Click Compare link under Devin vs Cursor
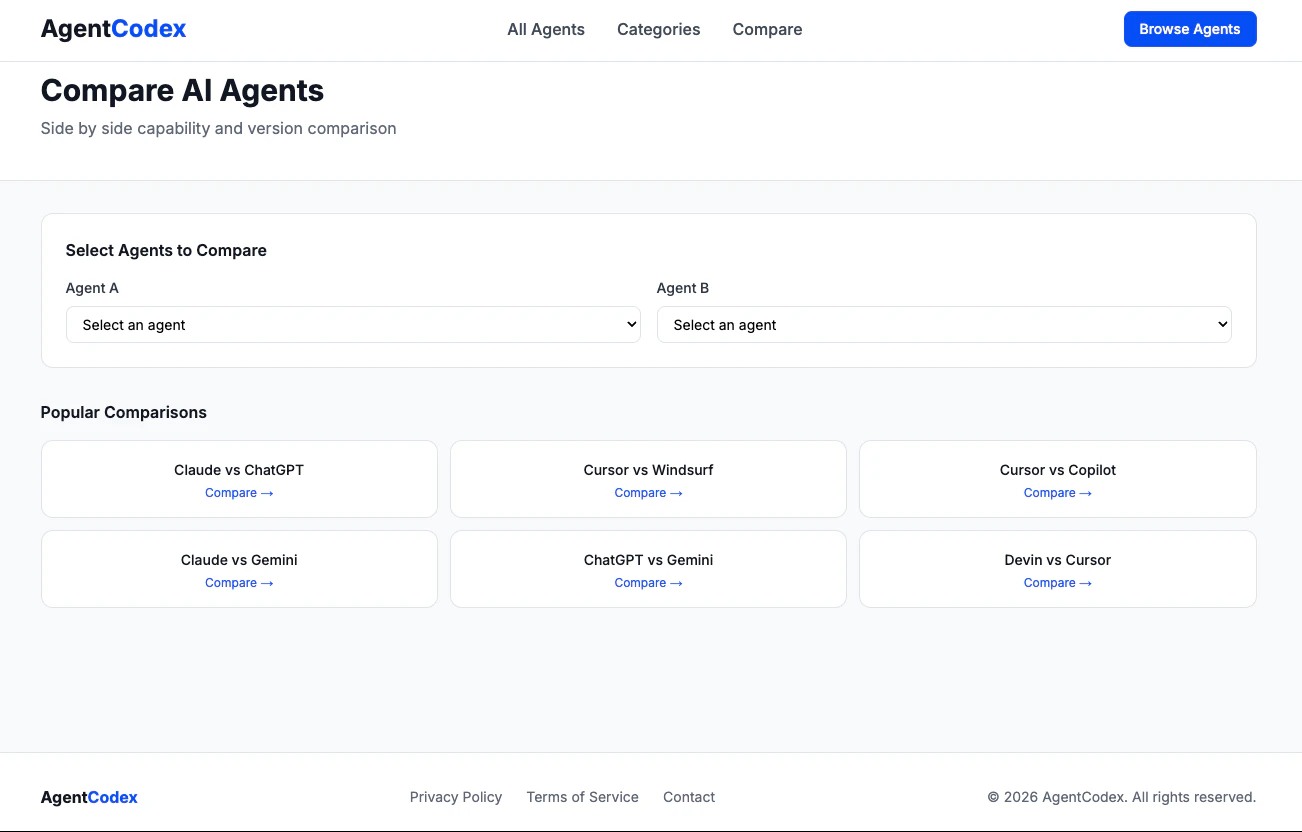Viewport: 1302px width, 832px height. pyautogui.click(x=1058, y=583)
